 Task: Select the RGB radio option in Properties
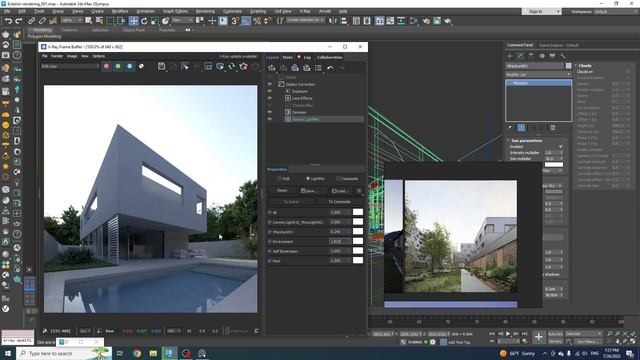click(284, 179)
